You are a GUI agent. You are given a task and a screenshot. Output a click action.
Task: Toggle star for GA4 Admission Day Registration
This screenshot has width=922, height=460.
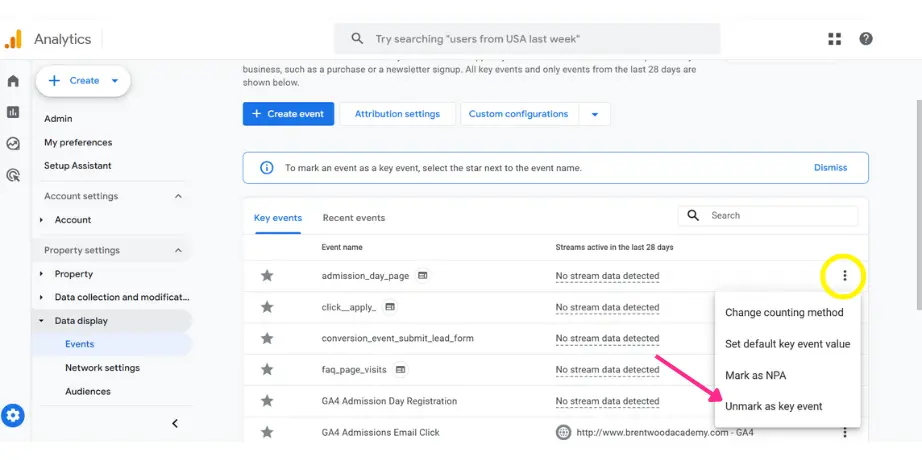[x=267, y=401]
